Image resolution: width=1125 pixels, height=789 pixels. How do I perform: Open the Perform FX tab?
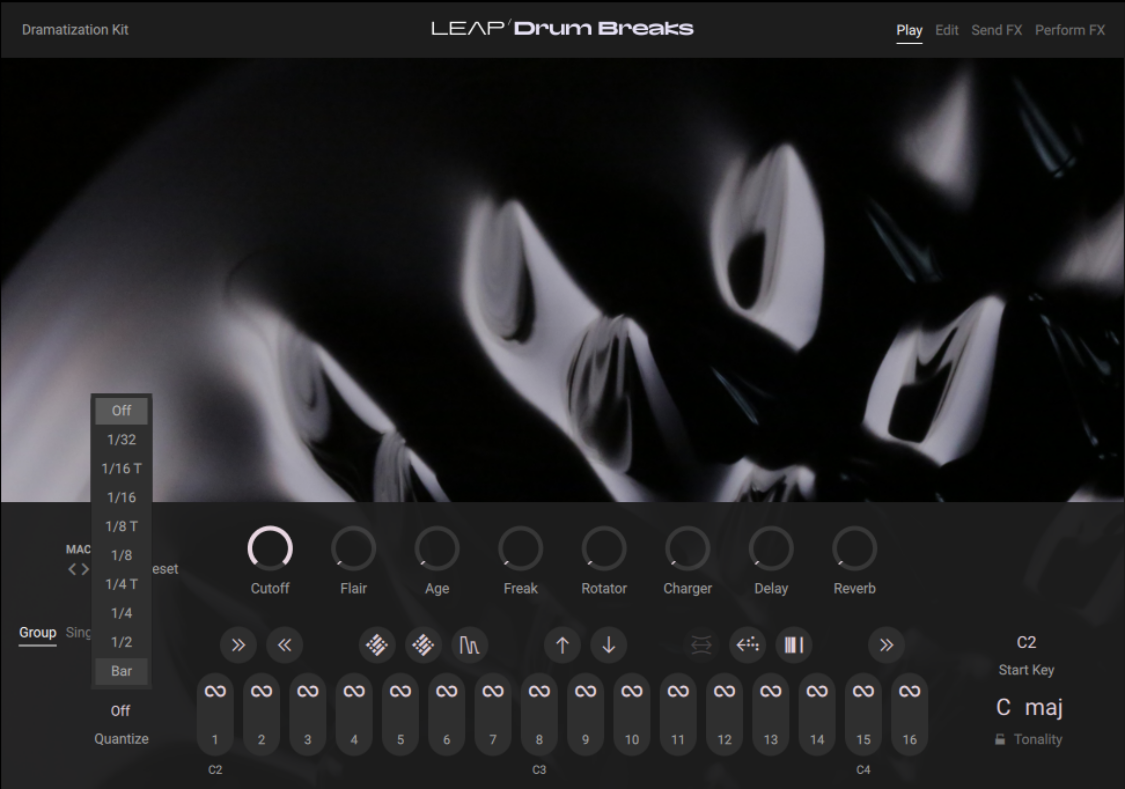tap(1069, 30)
